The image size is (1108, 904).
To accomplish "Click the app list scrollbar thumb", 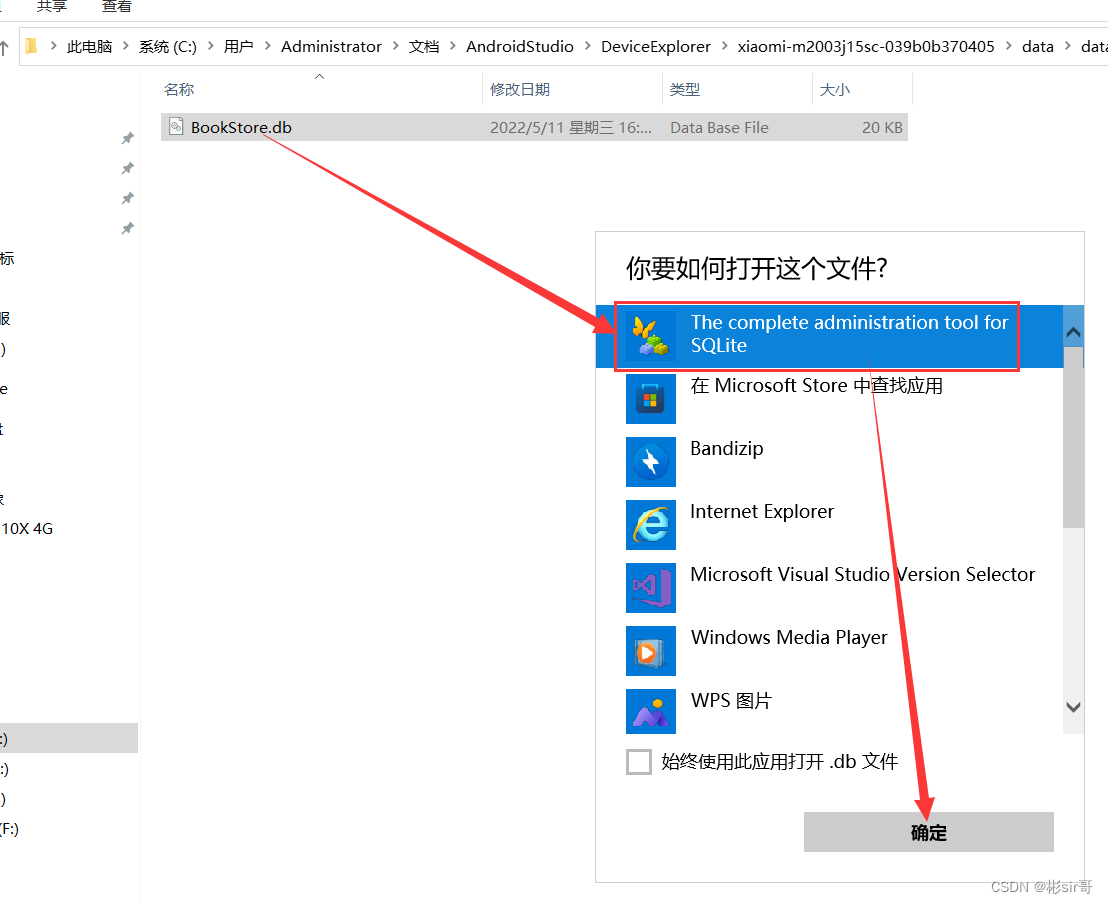I will (x=1073, y=437).
